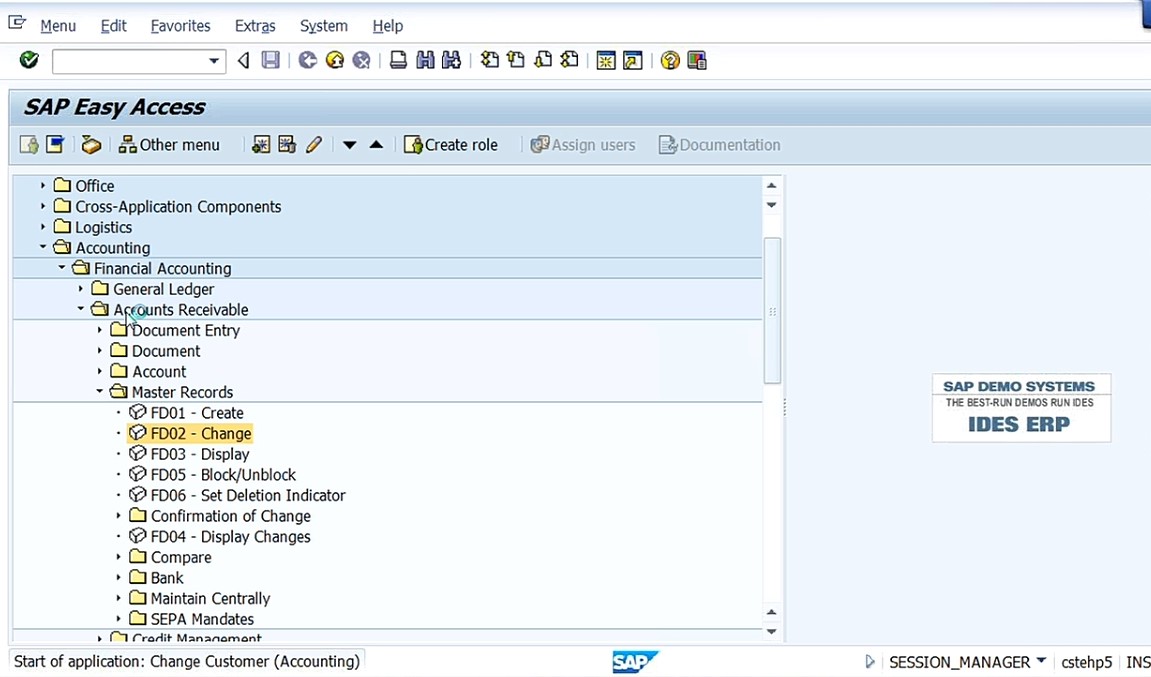
Task: Expand the Maintain Centrally folder
Action: pos(118,598)
